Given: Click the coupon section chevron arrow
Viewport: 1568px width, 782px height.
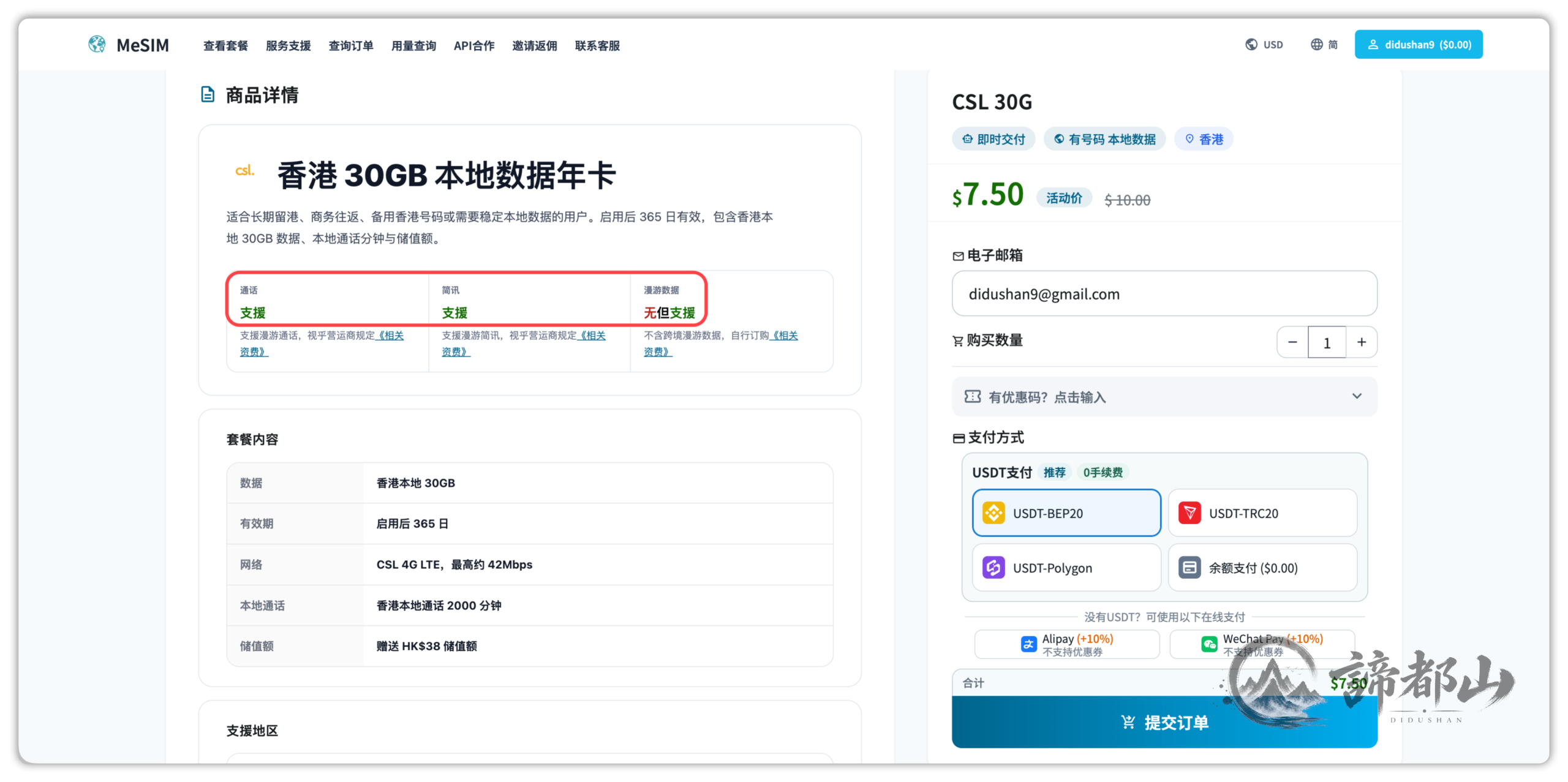Looking at the screenshot, I should coord(1357,396).
